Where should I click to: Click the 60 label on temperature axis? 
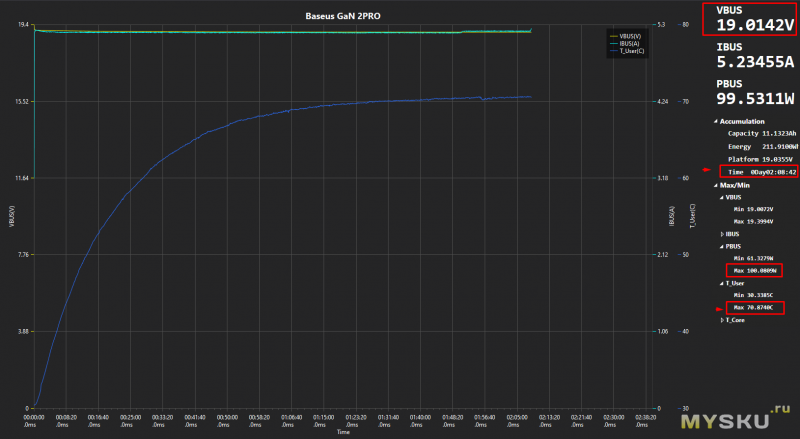click(685, 178)
